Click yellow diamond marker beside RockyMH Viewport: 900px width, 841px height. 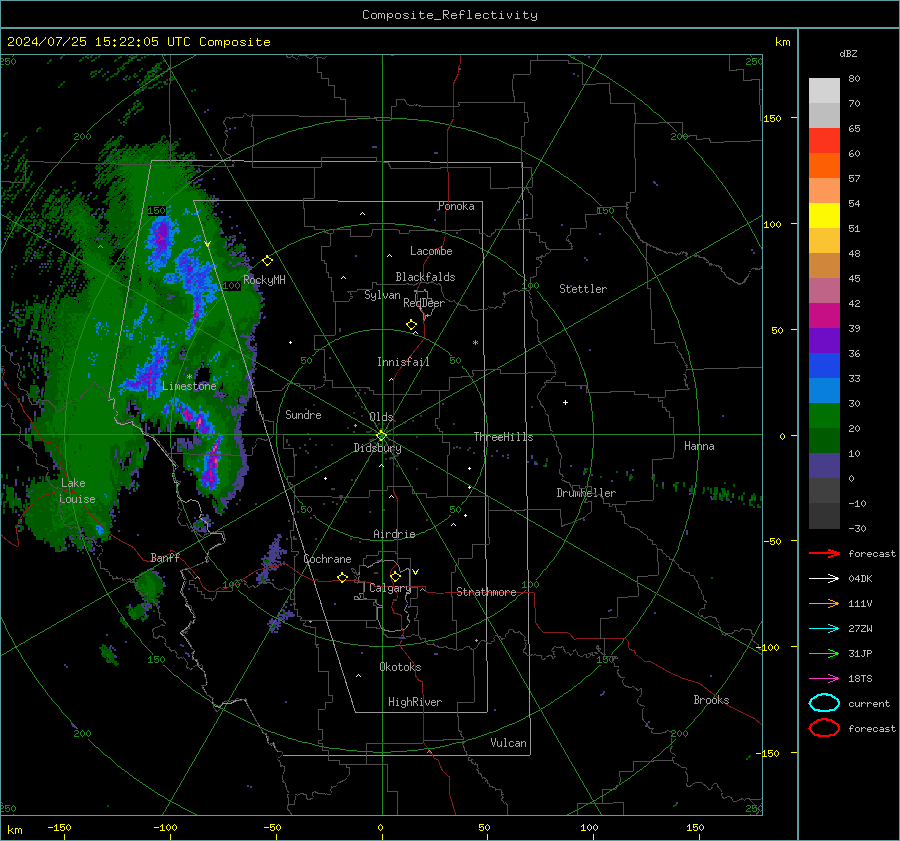pyautogui.click(x=267, y=261)
